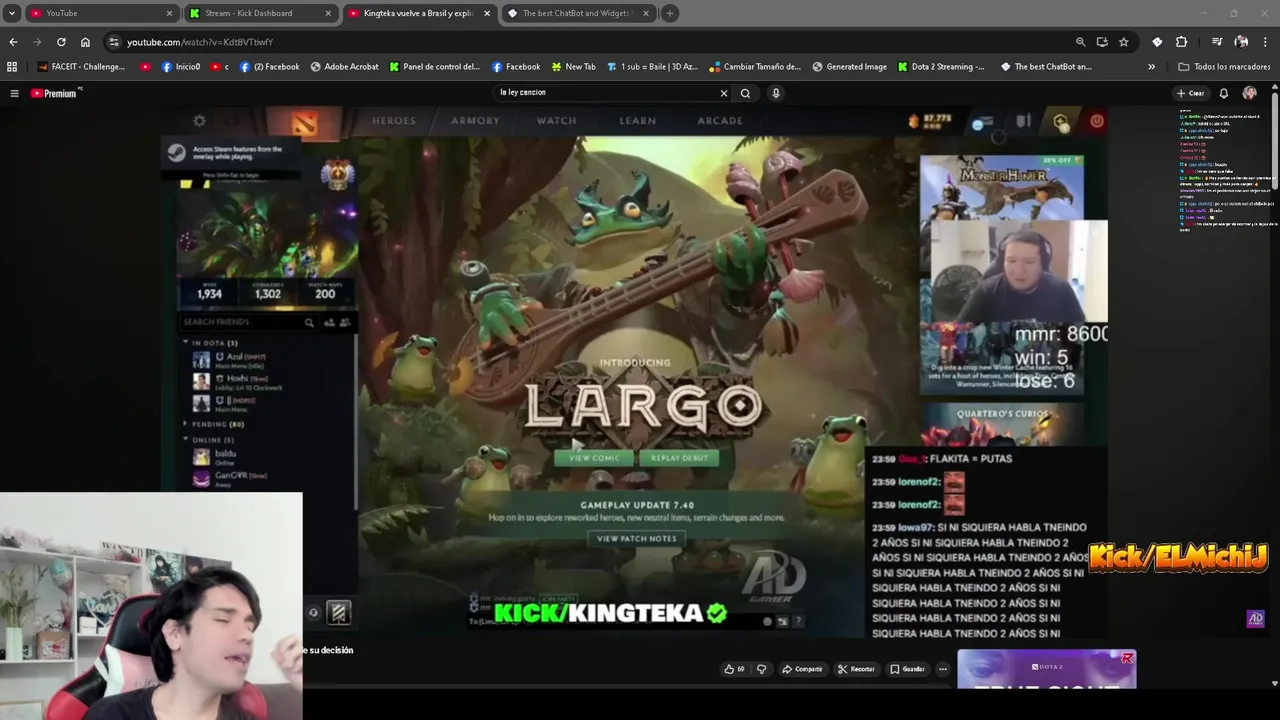Open Panel de control del bookmark

tap(435, 67)
